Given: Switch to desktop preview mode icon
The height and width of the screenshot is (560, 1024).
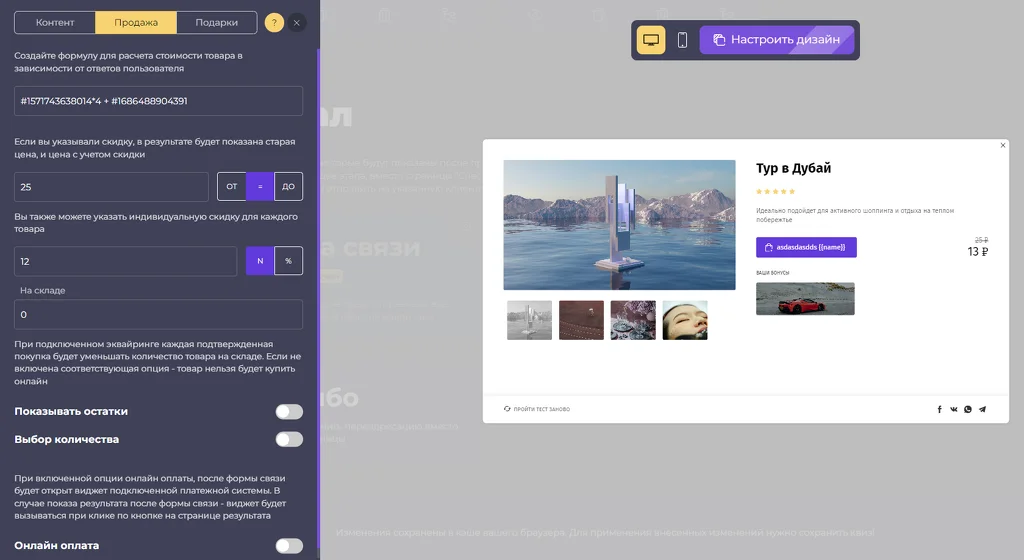Looking at the screenshot, I should click(650, 40).
